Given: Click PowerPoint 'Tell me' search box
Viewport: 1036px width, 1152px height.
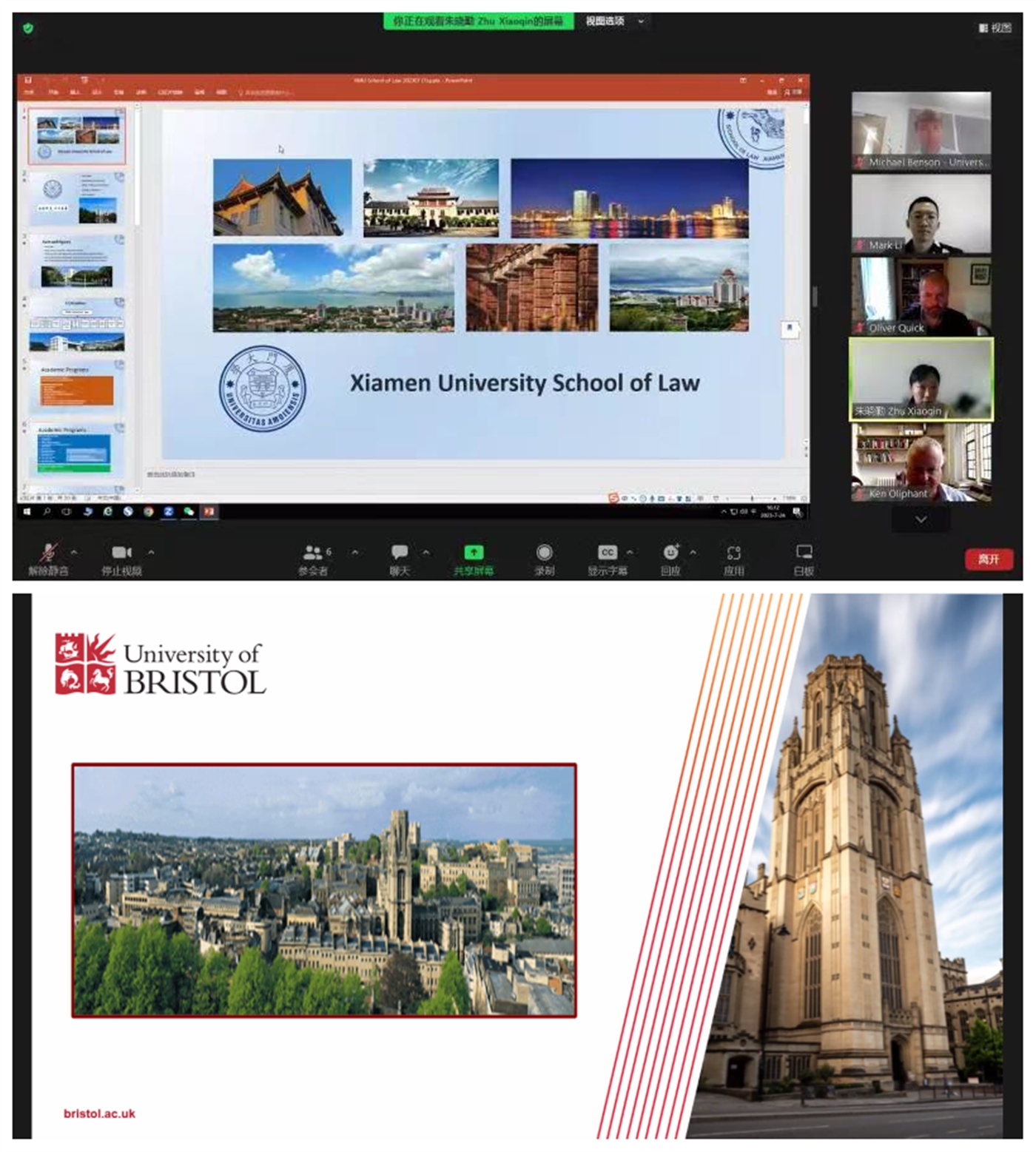Looking at the screenshot, I should pos(267,92).
